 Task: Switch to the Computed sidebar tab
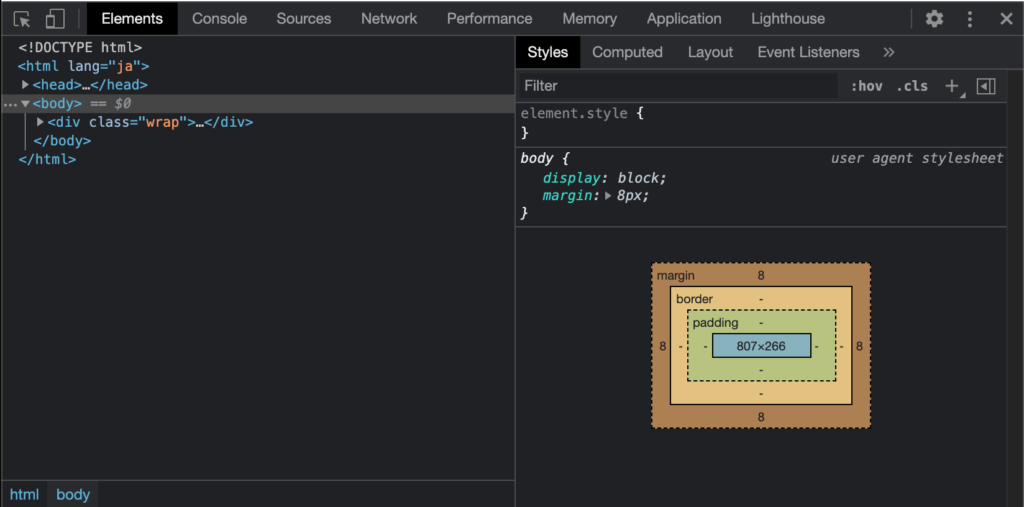[628, 52]
